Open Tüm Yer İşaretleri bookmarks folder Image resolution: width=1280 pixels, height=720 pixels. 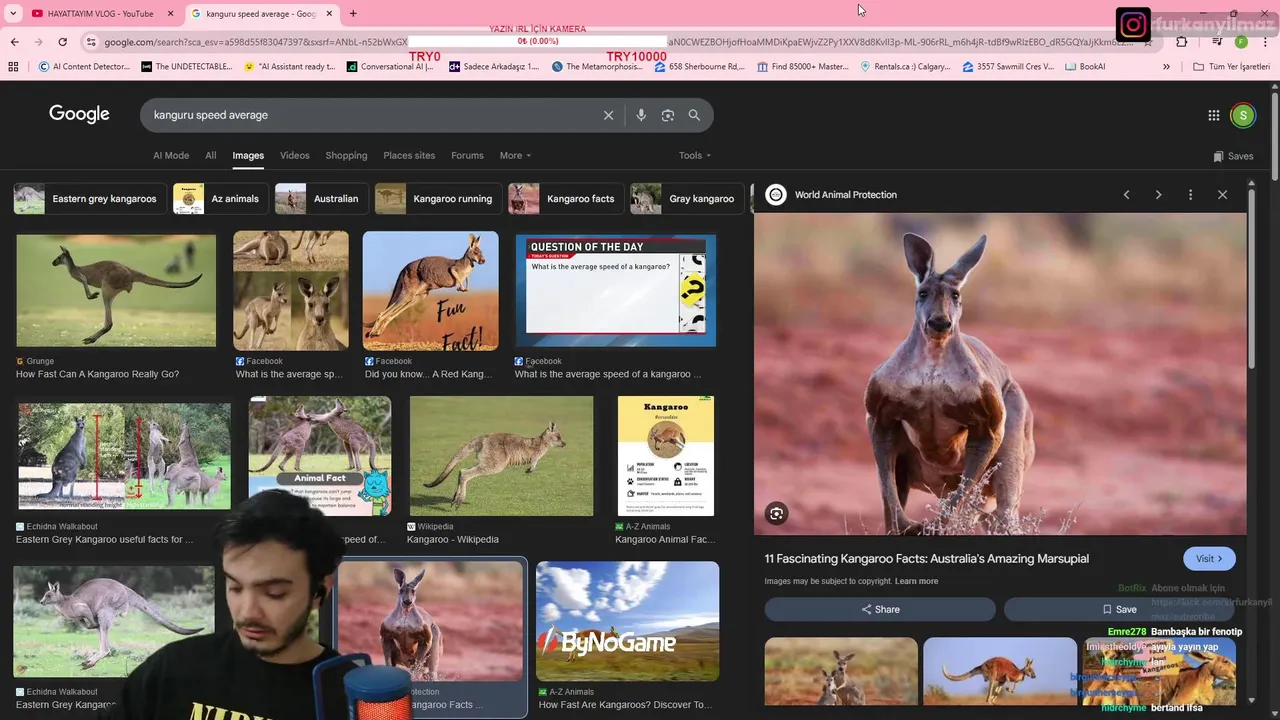pyautogui.click(x=1231, y=67)
